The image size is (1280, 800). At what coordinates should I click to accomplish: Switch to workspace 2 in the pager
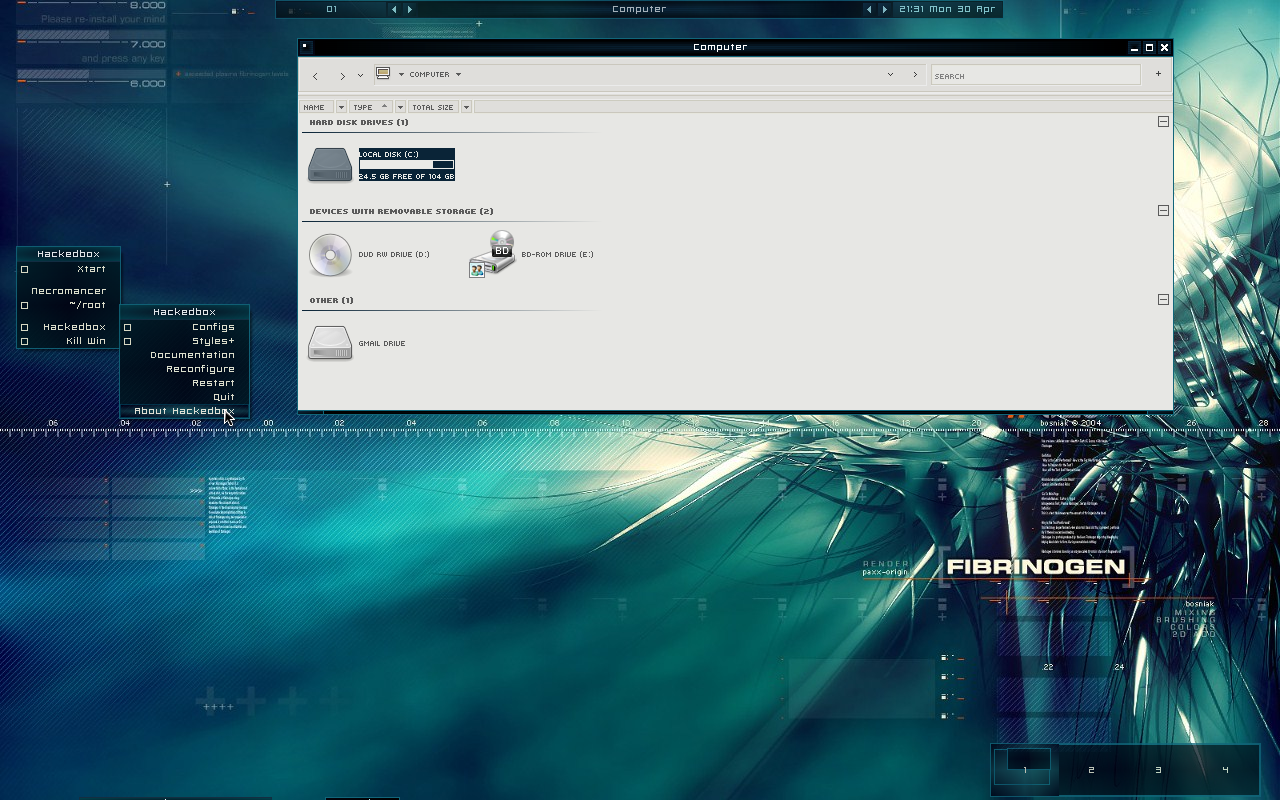1091,769
